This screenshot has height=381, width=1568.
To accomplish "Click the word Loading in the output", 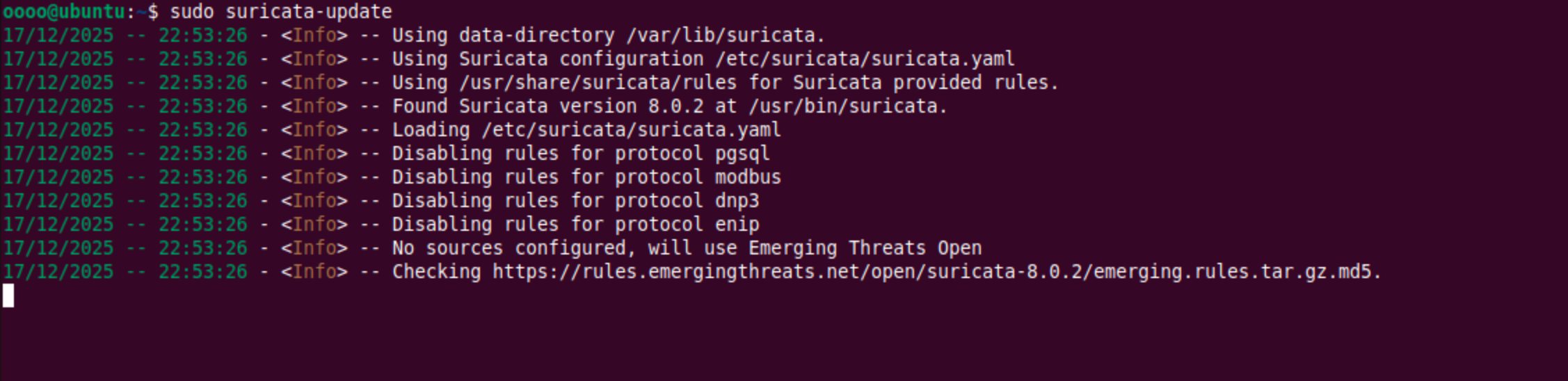I will coord(431,130).
